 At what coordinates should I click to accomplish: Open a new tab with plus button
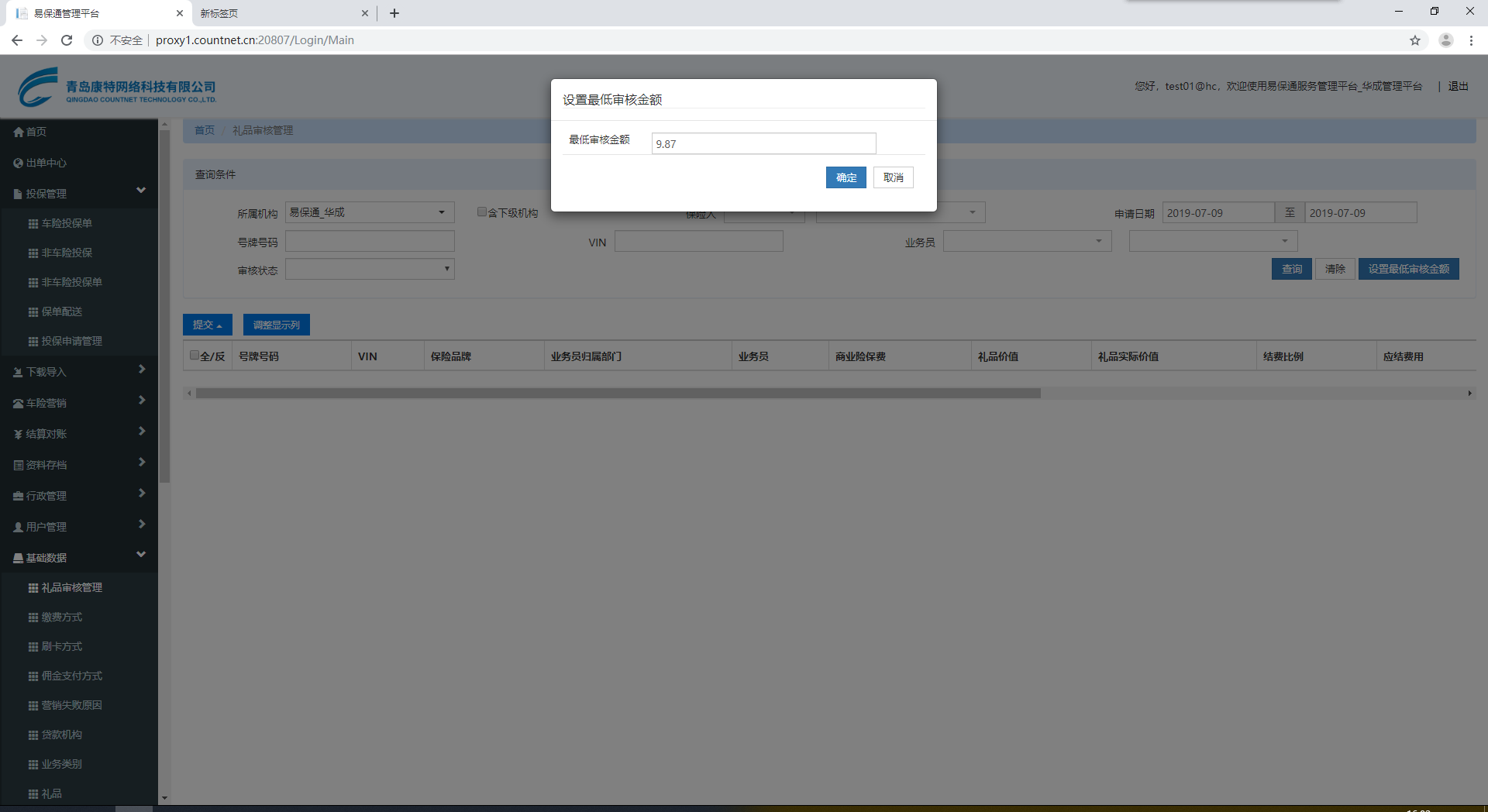(394, 13)
